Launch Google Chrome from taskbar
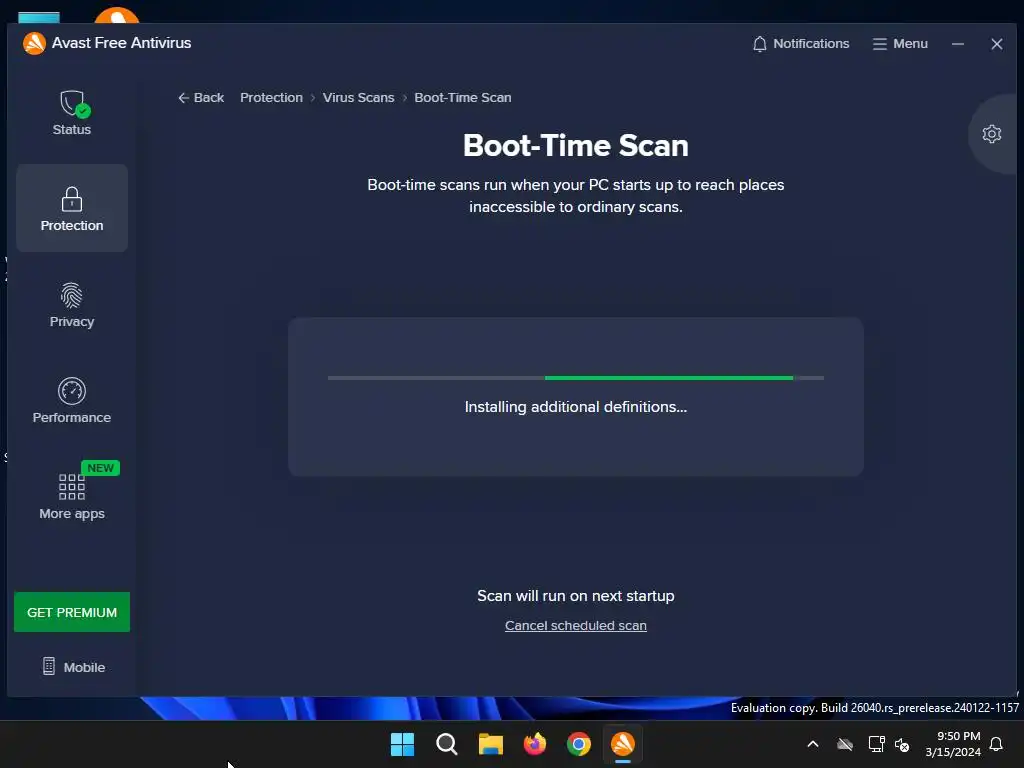Image resolution: width=1024 pixels, height=768 pixels. click(579, 744)
